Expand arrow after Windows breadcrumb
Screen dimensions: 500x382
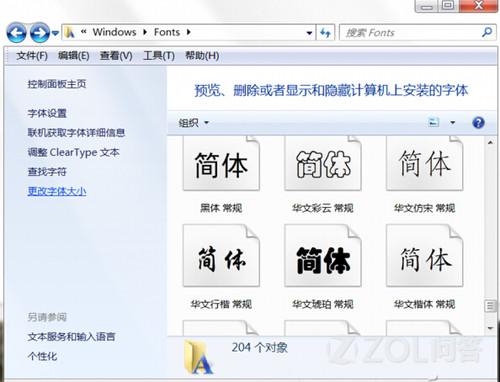click(145, 32)
